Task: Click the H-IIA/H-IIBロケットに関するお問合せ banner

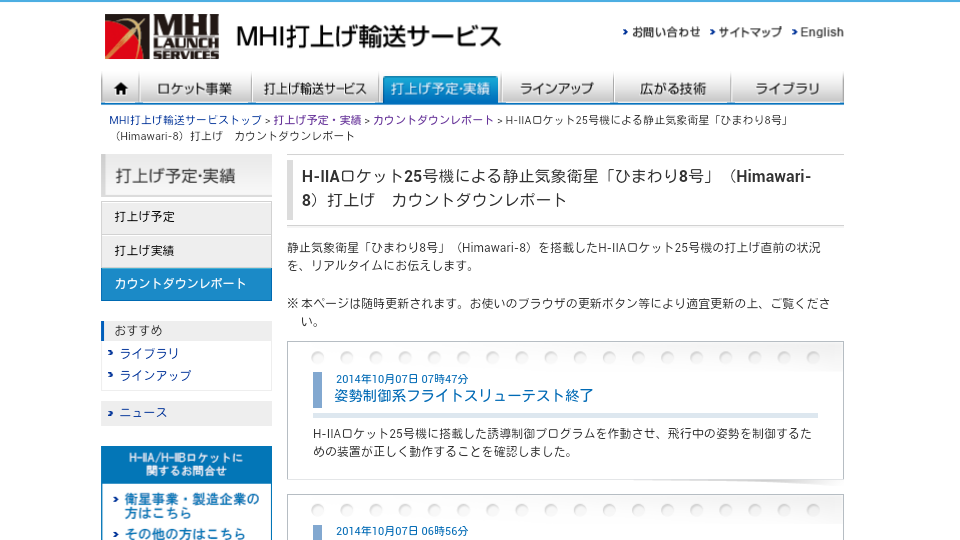Action: coord(186,464)
